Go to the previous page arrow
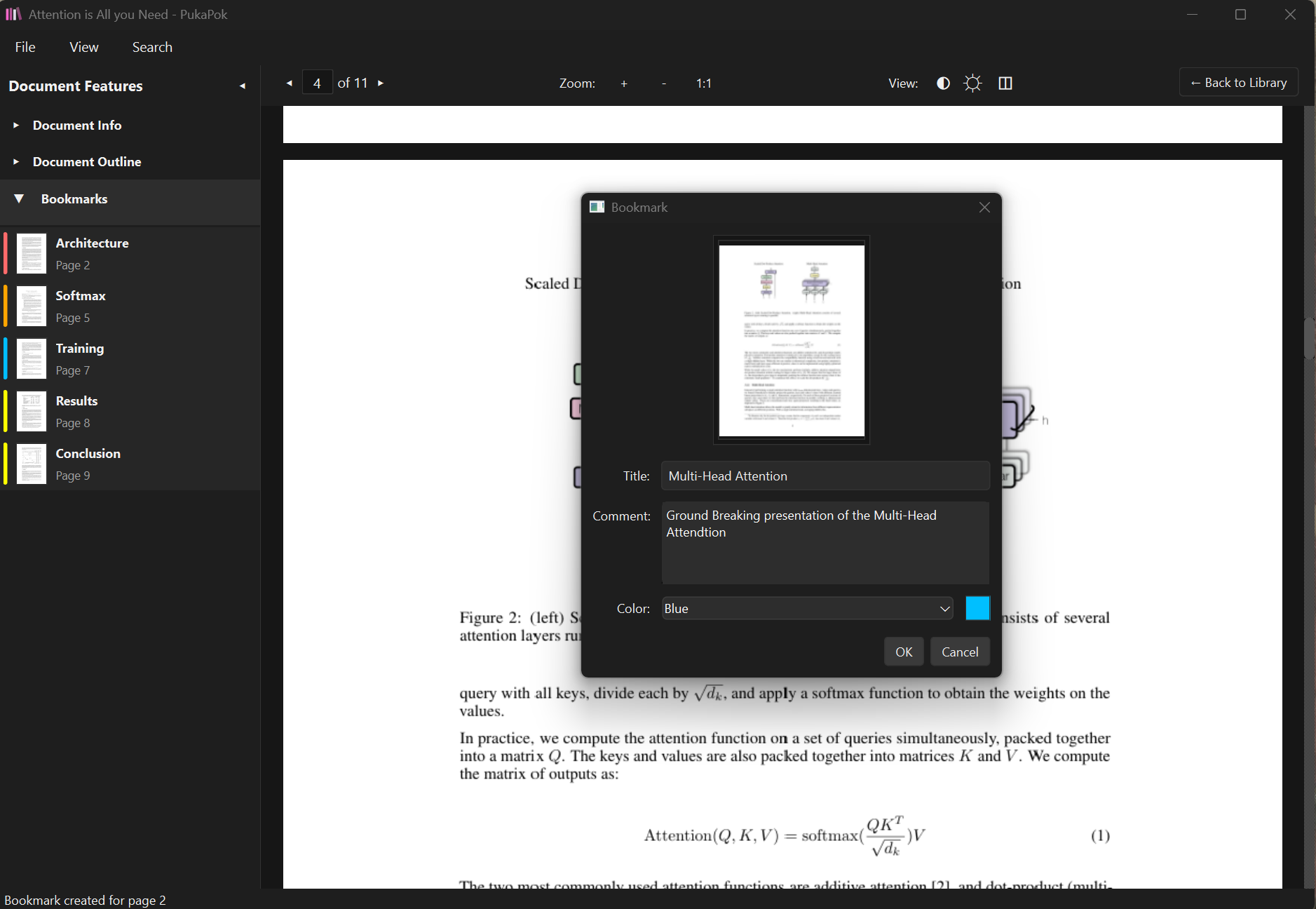Image resolution: width=1316 pixels, height=909 pixels. (289, 83)
